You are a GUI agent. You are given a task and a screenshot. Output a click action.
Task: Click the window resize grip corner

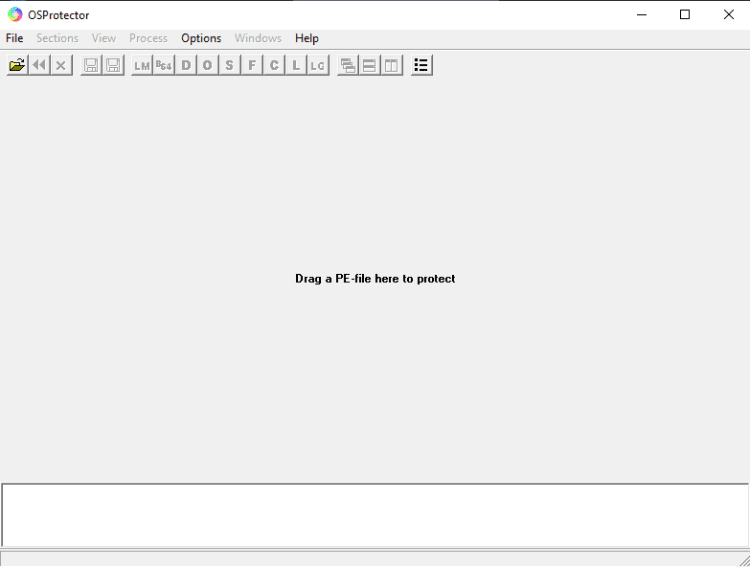click(x=744, y=560)
